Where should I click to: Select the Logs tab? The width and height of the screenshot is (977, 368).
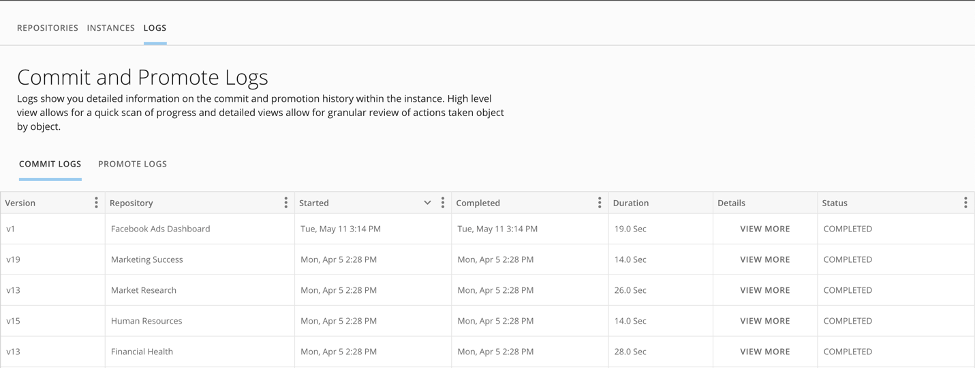tap(155, 28)
